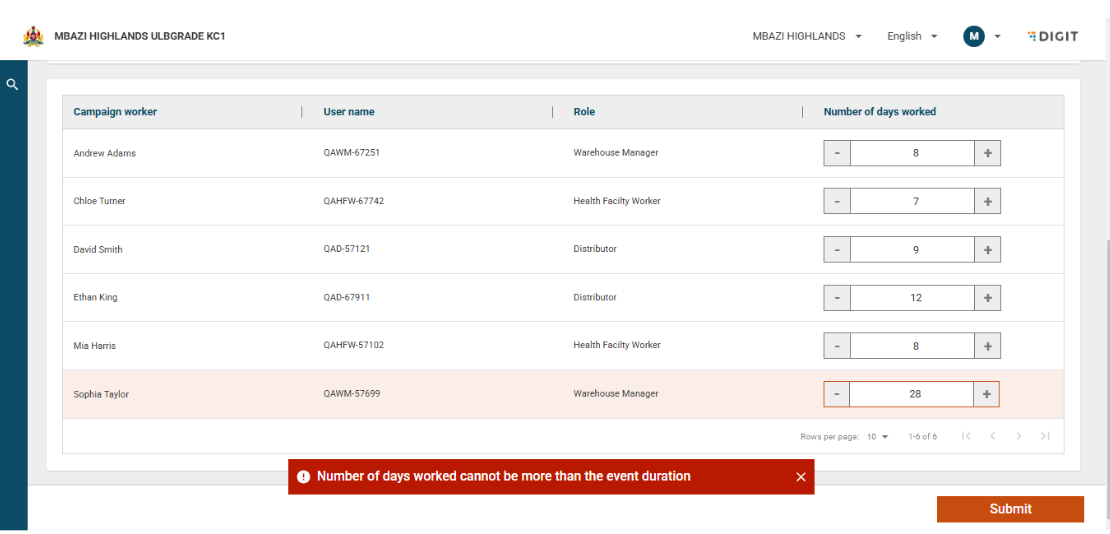Screen dimensions: 1110x534
Task: Increase days worked for Andrew Adams
Action: point(987,153)
